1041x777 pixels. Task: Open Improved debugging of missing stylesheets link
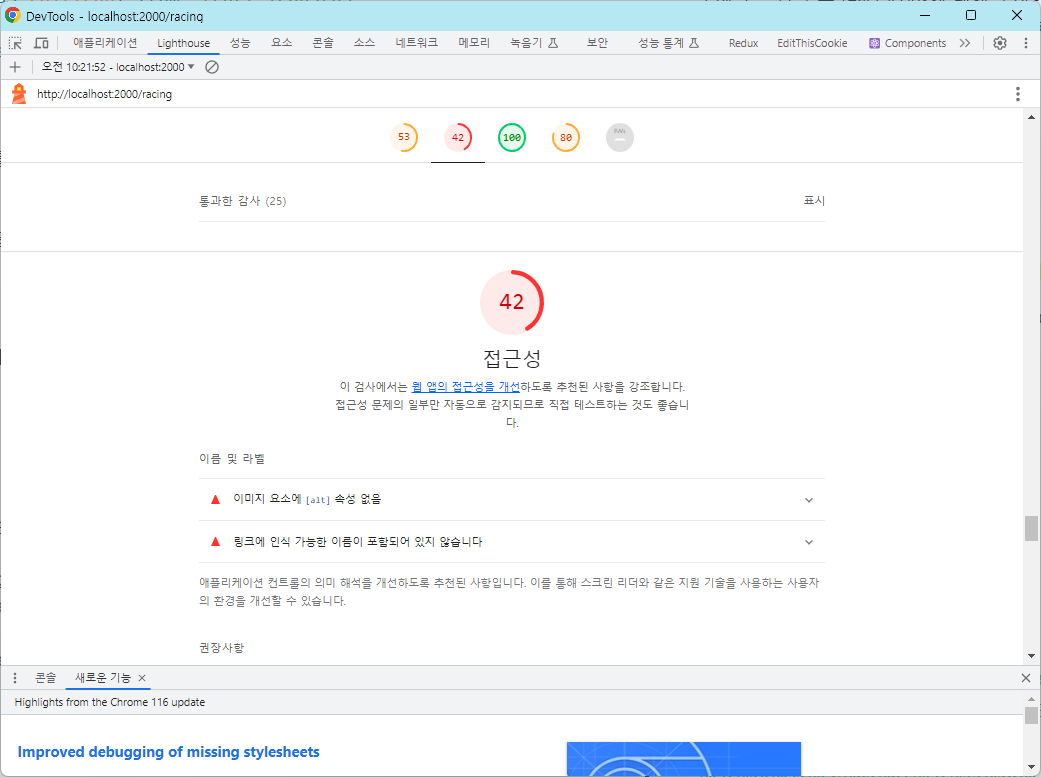point(169,752)
